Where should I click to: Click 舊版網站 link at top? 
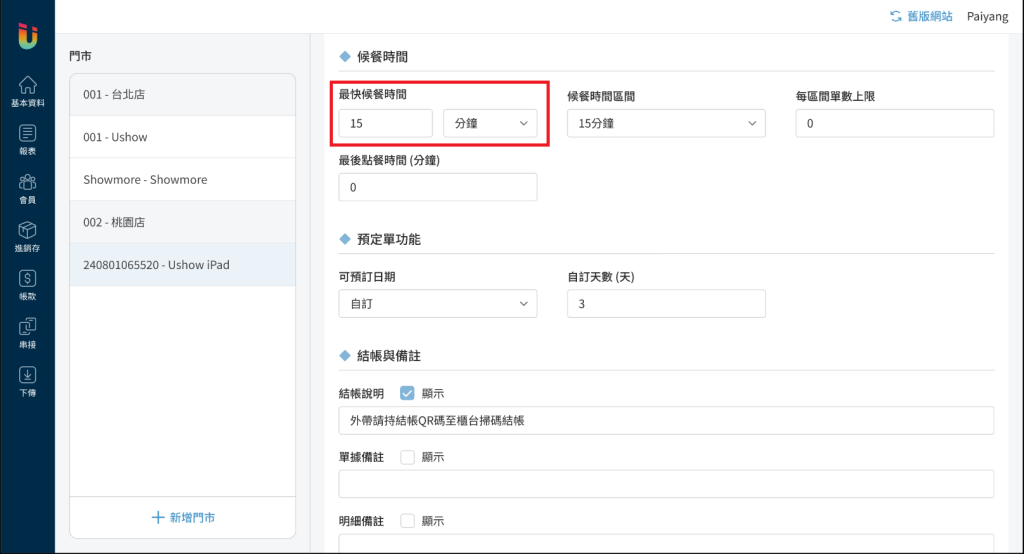[920, 17]
